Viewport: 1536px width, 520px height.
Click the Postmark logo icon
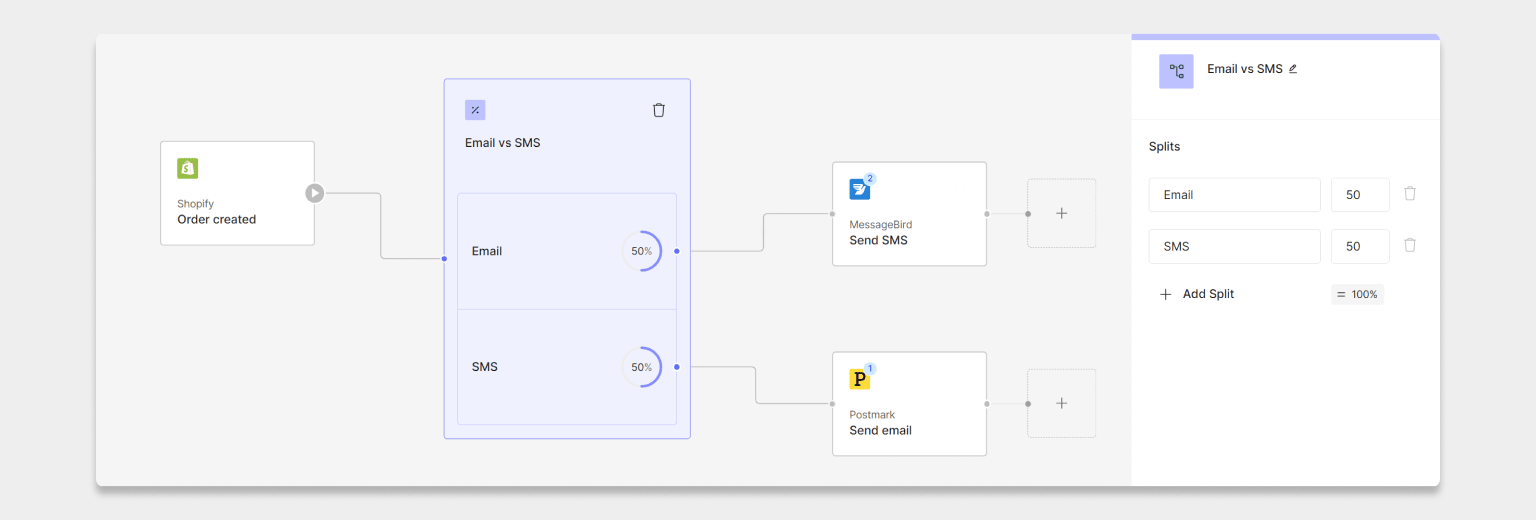(x=859, y=380)
